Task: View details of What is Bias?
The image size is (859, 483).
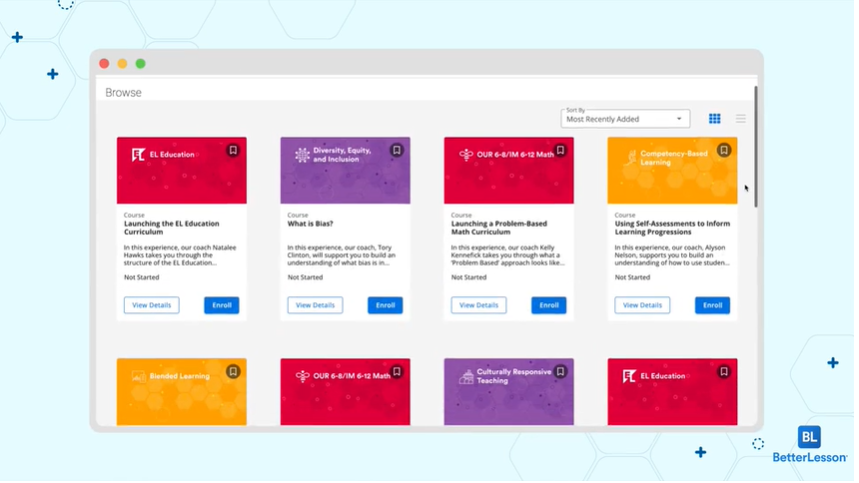Action: tap(317, 307)
